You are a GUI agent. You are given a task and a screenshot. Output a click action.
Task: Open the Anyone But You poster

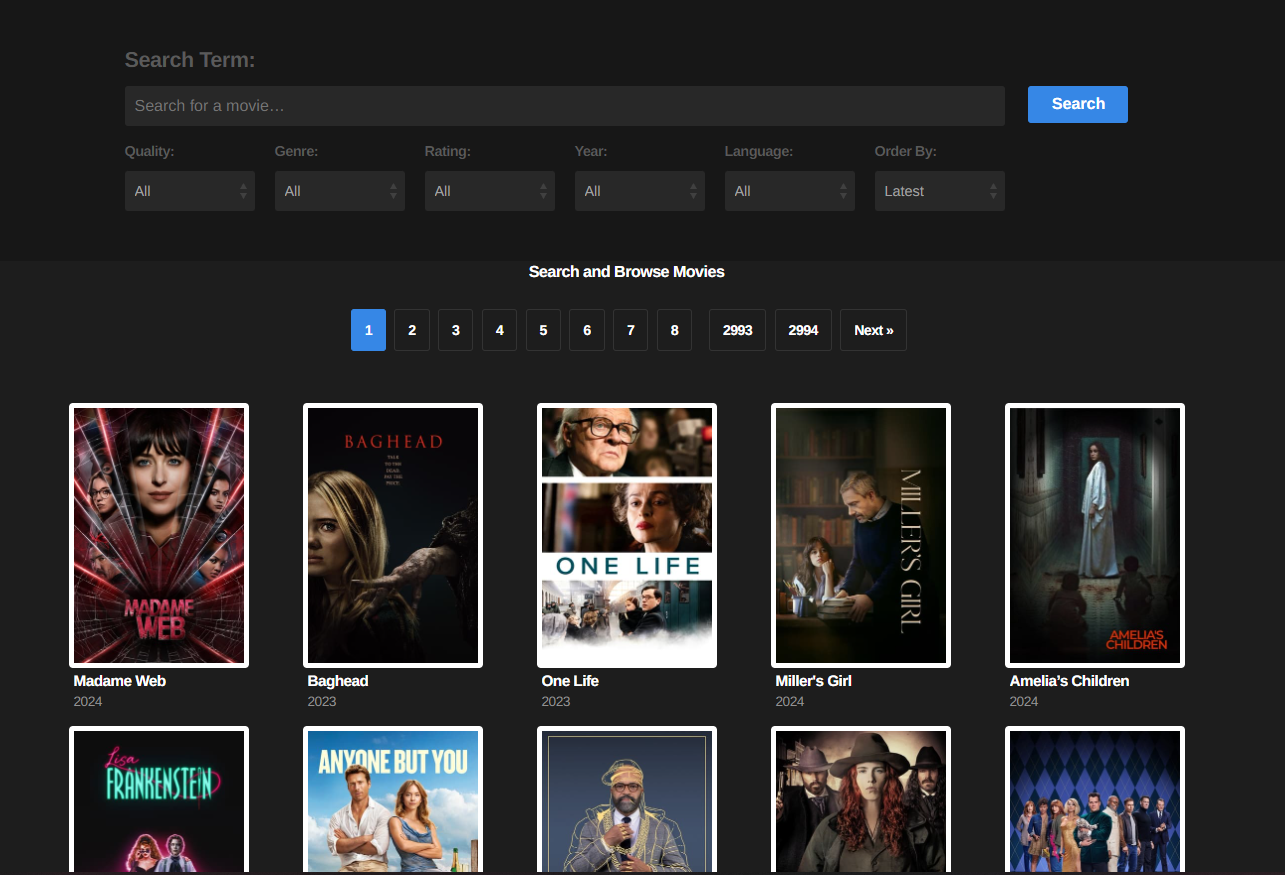tap(393, 800)
